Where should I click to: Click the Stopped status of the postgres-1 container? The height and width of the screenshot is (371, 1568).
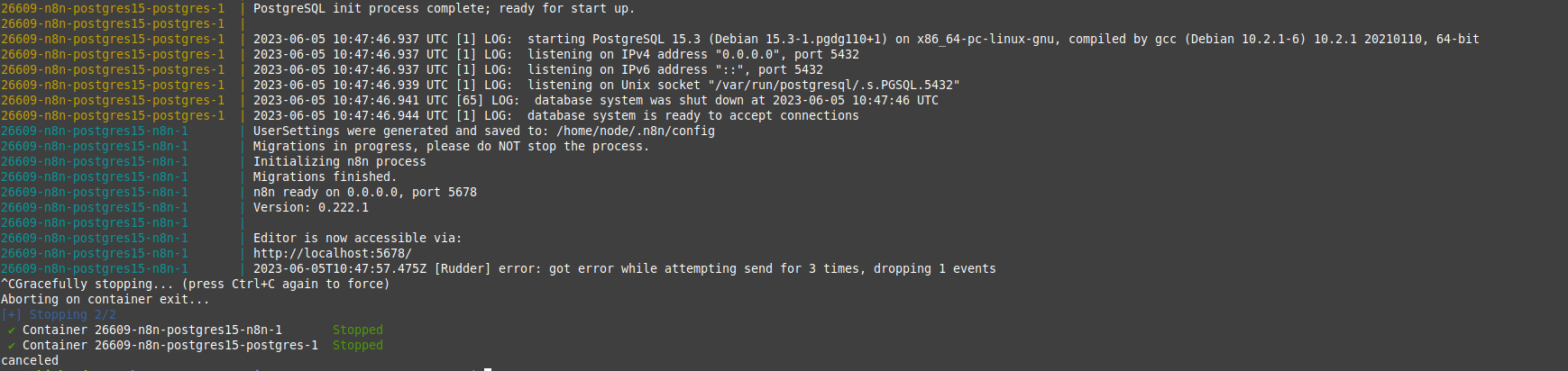point(357,346)
